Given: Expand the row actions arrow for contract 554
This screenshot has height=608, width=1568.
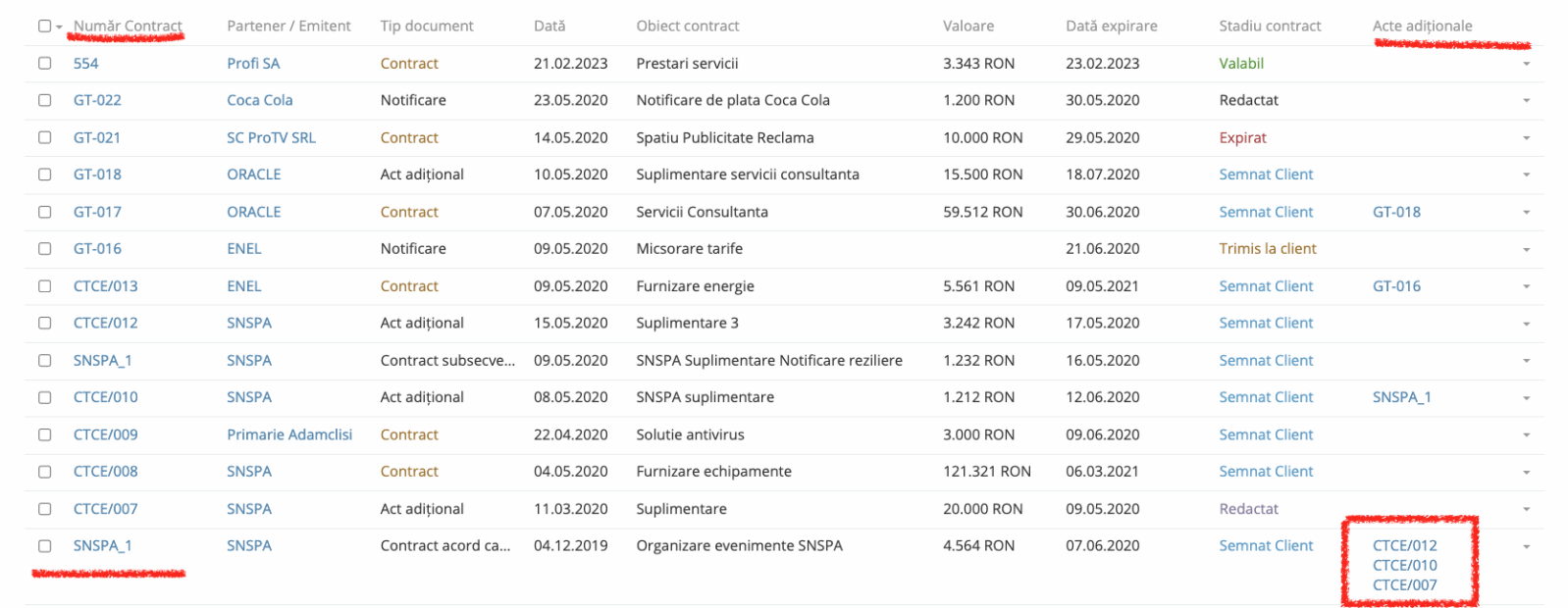Looking at the screenshot, I should (1526, 64).
